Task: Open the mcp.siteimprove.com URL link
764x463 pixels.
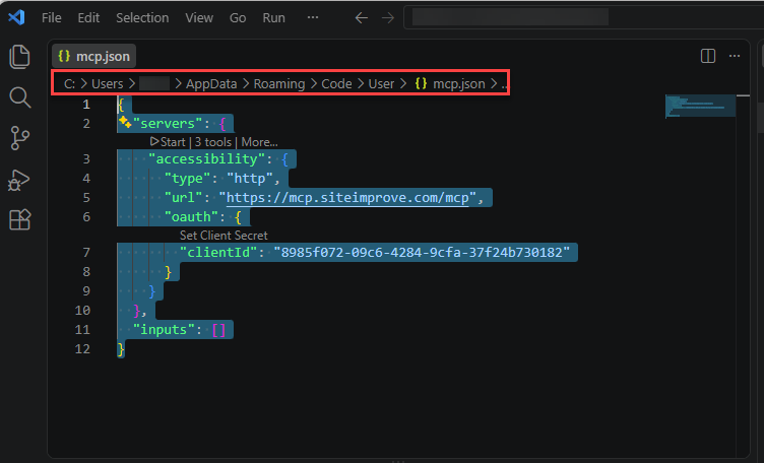Action: [x=347, y=197]
